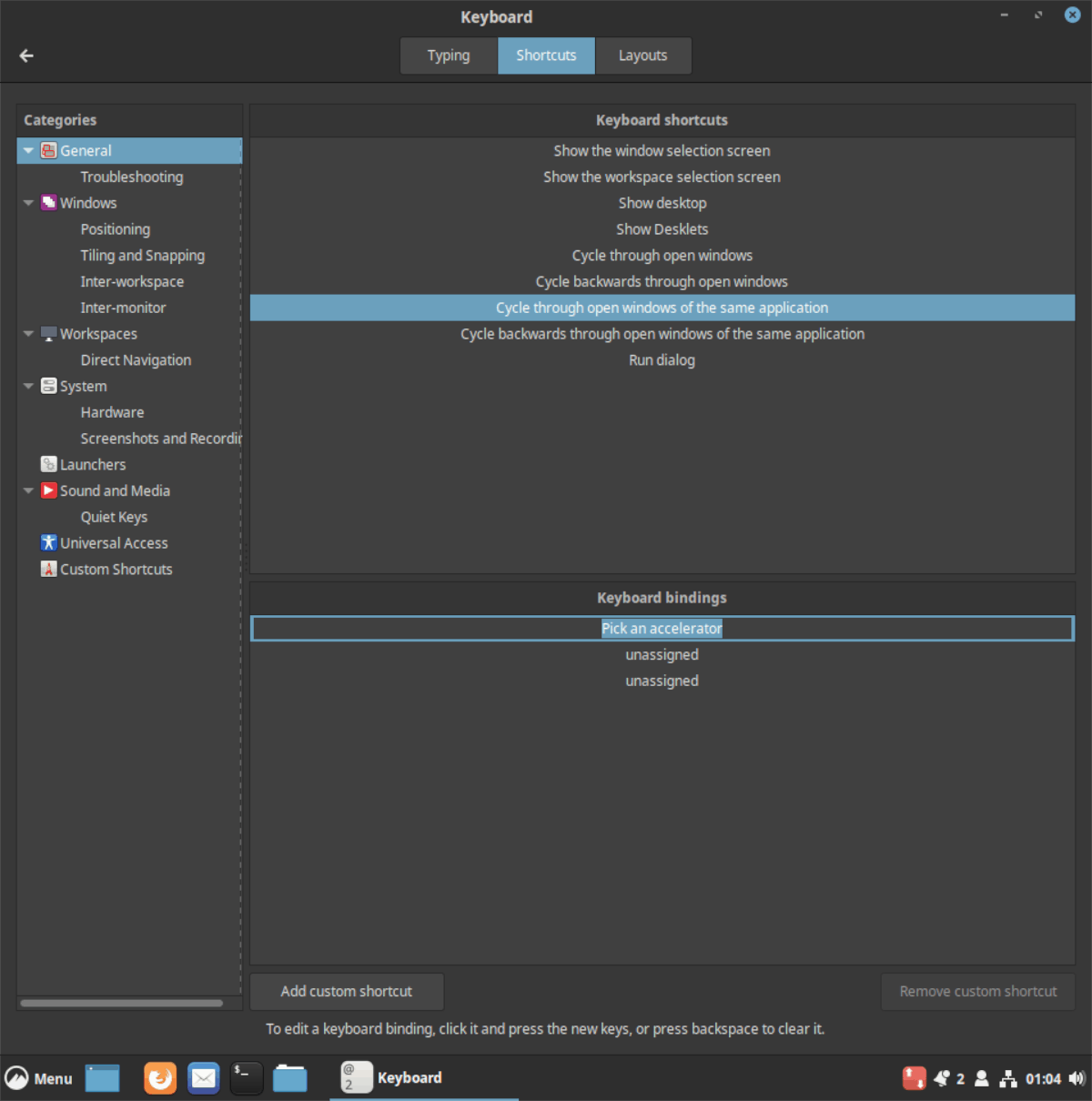This screenshot has width=1092, height=1101.
Task: Click the System category icon
Action: [48, 386]
